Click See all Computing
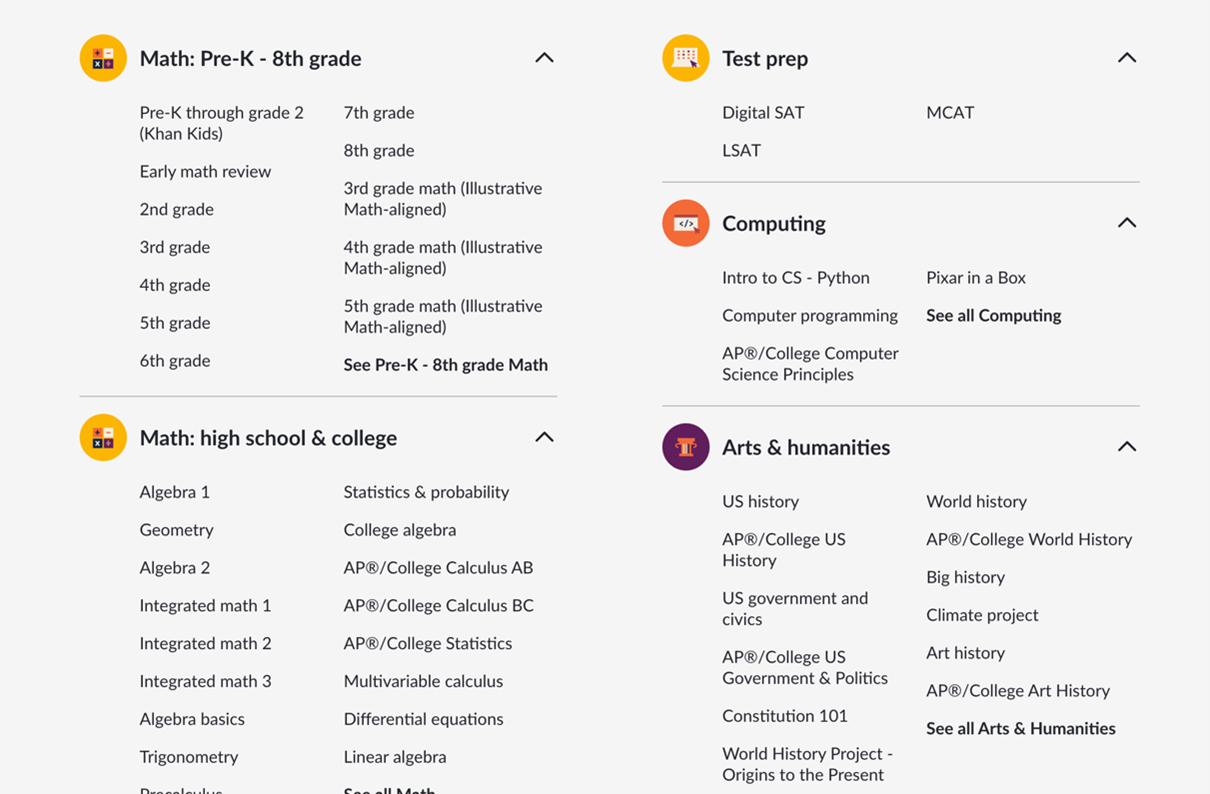This screenshot has height=794, width=1210. (993, 315)
